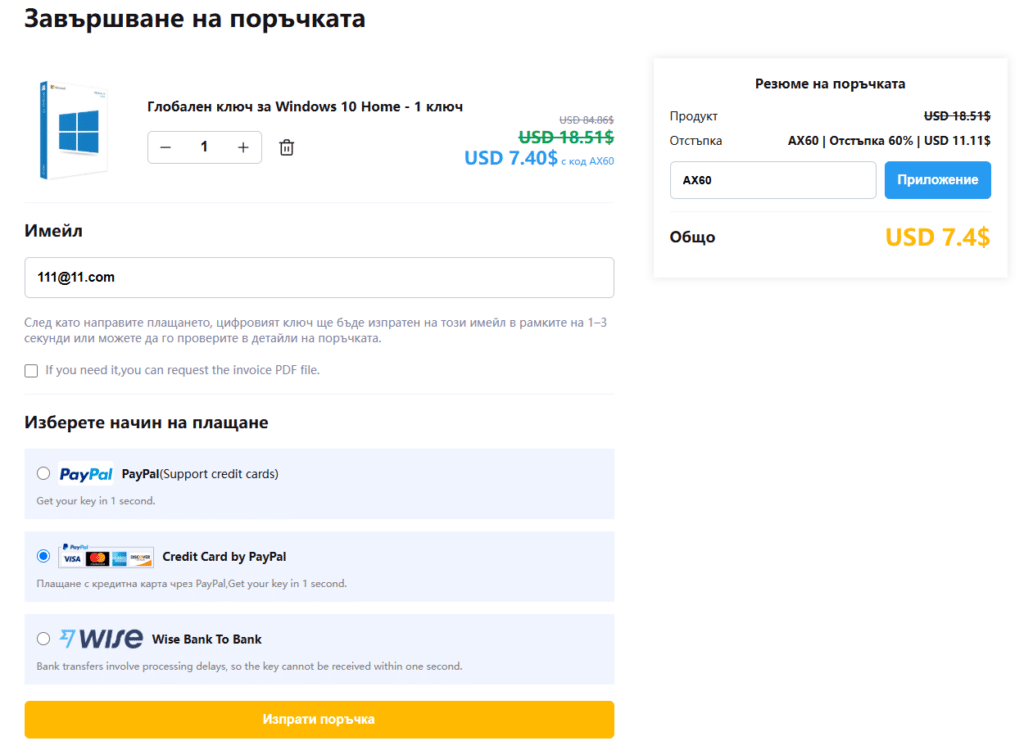Image resolution: width=1024 pixels, height=750 pixels.
Task: Decrease quantity with the minus button
Action: [x=165, y=148]
